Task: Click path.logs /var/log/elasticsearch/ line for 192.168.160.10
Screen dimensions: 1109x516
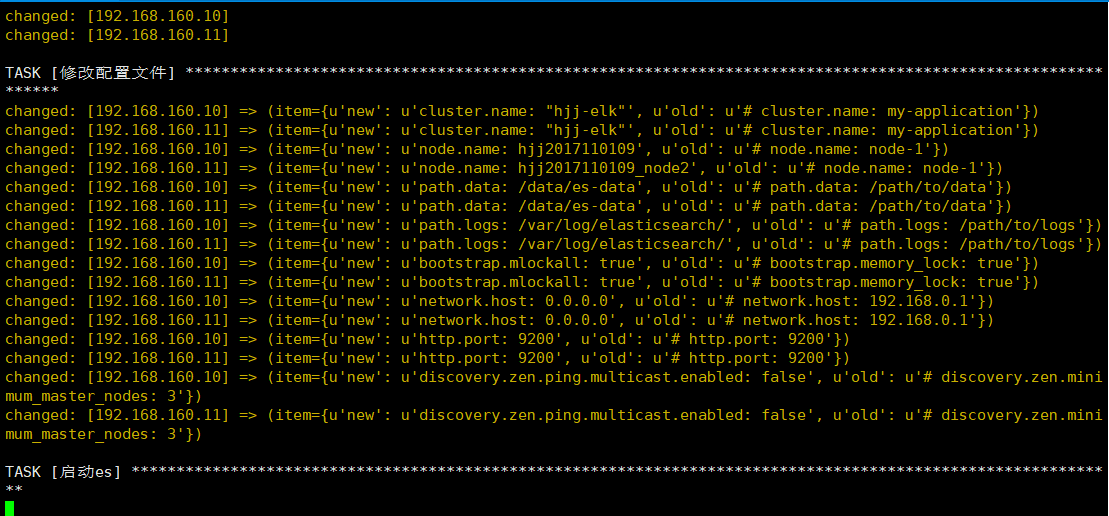Action: click(554, 225)
